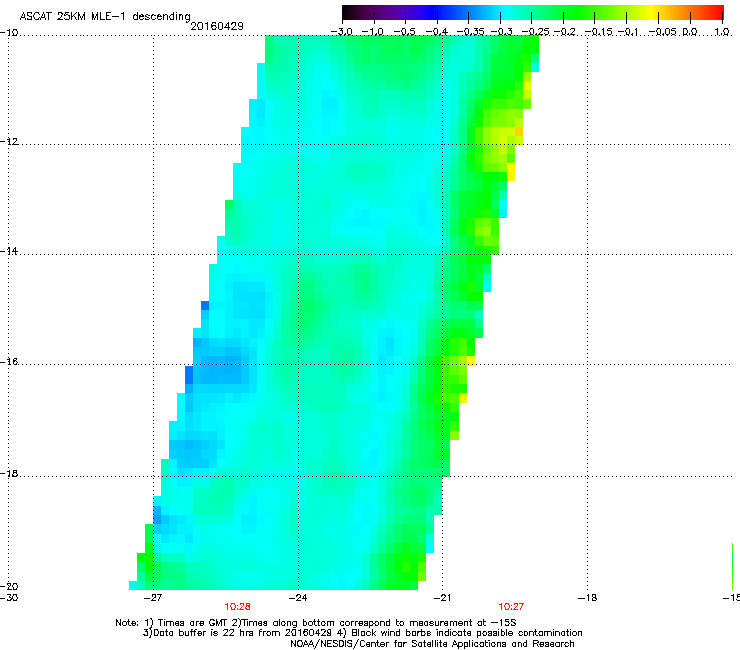Click the 1.0 label ending the color scale
Viewport: 740px width, 650px height.
(x=722, y=32)
